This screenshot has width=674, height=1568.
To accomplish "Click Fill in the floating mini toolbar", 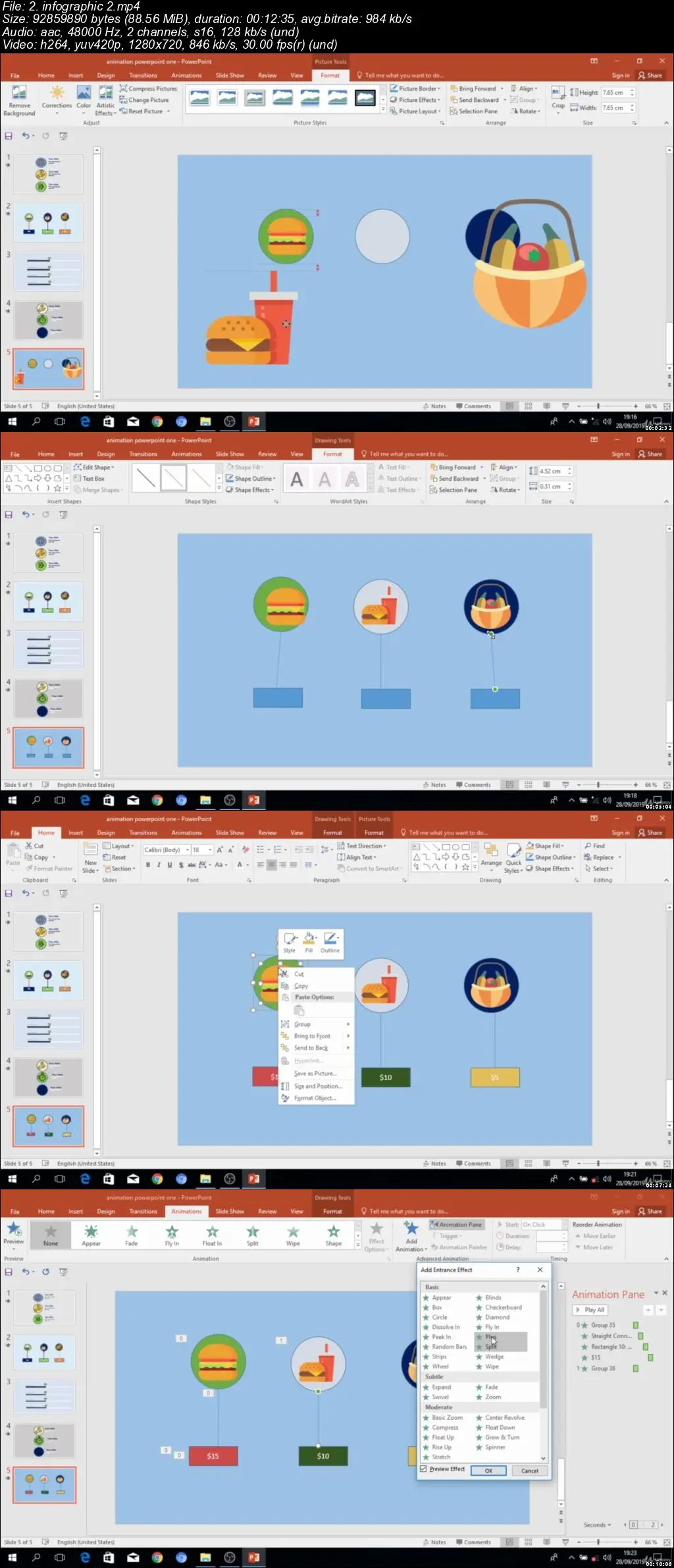I will (309, 942).
